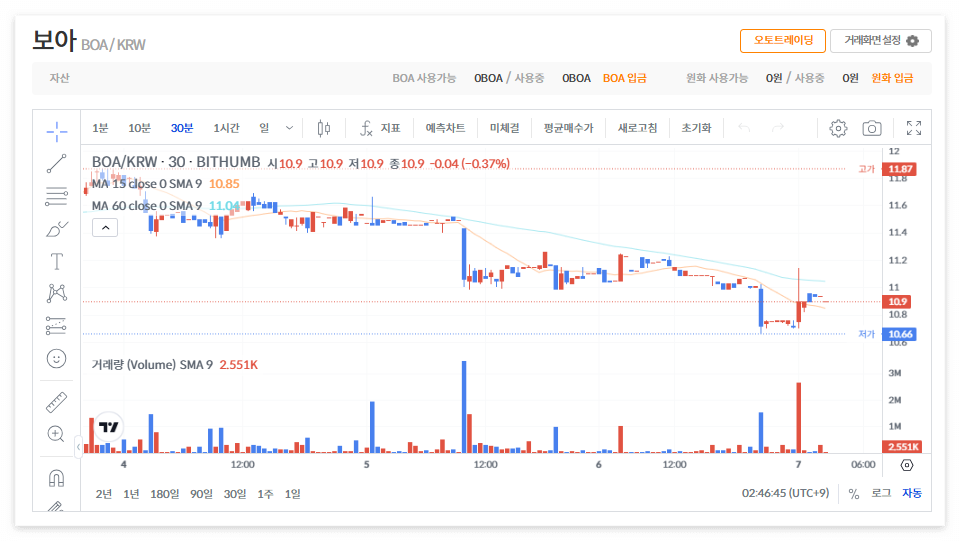960x541 pixels.
Task: Enter fullscreen chart mode
Action: 913,128
